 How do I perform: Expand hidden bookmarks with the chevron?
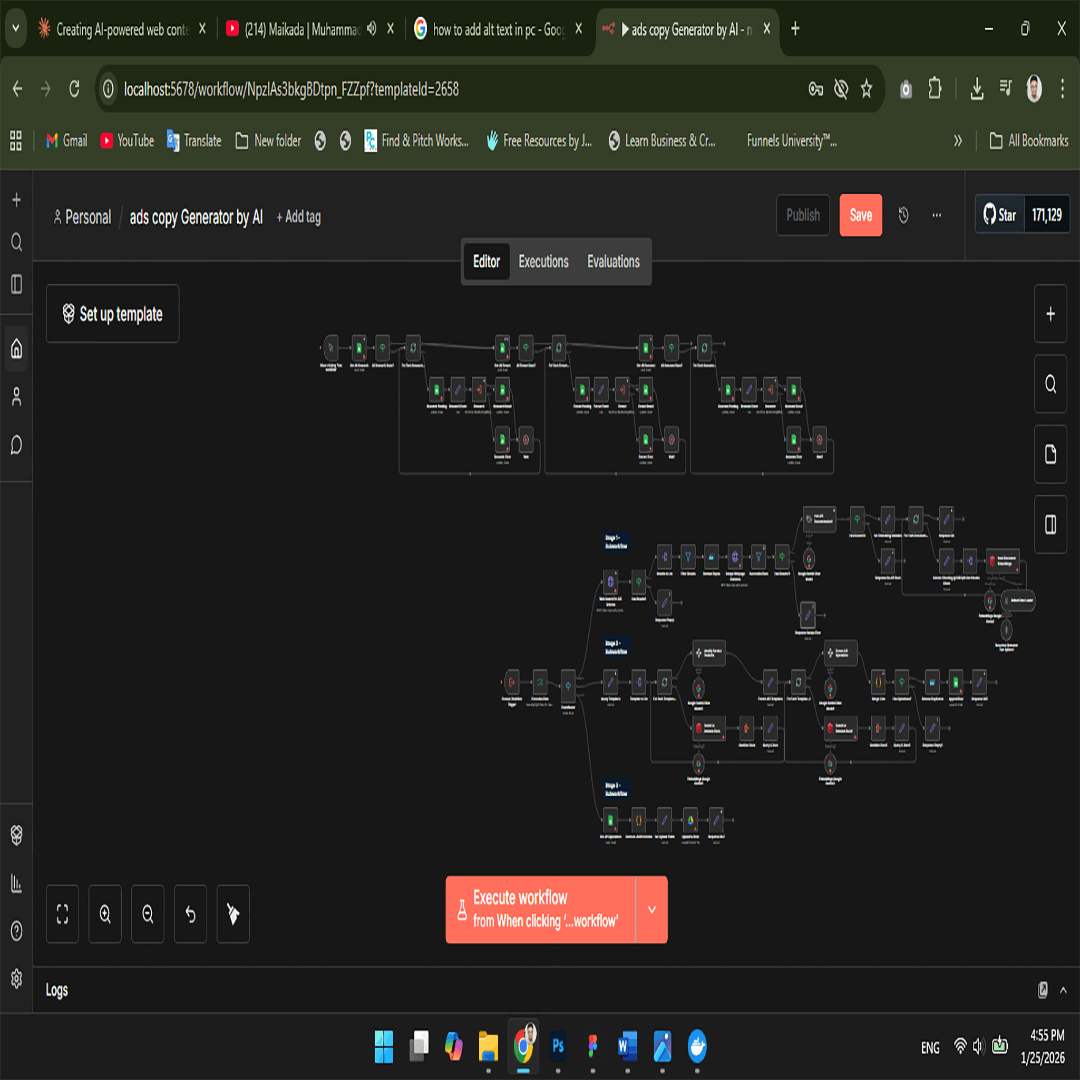click(958, 141)
